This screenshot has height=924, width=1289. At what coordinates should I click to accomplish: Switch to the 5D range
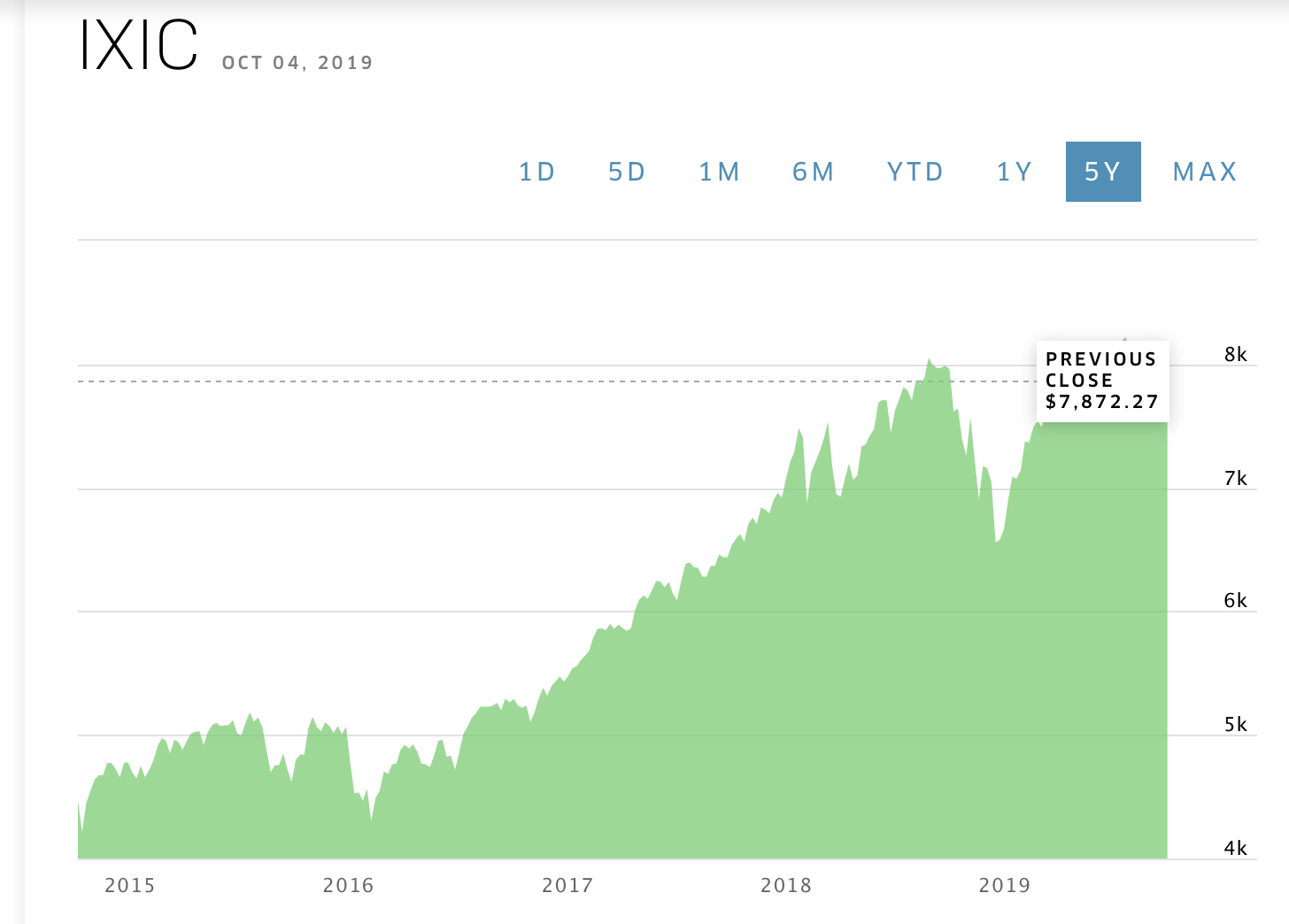[627, 172]
